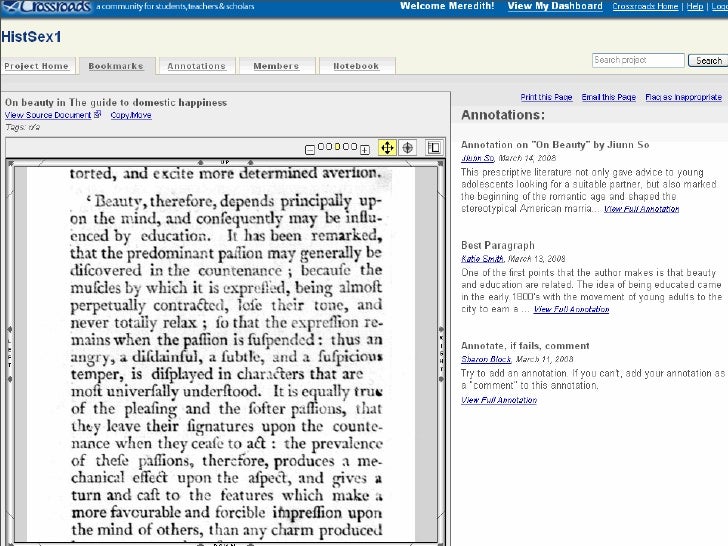728x546 pixels.
Task: Click the Project Home tab
Action: click(x=36, y=66)
